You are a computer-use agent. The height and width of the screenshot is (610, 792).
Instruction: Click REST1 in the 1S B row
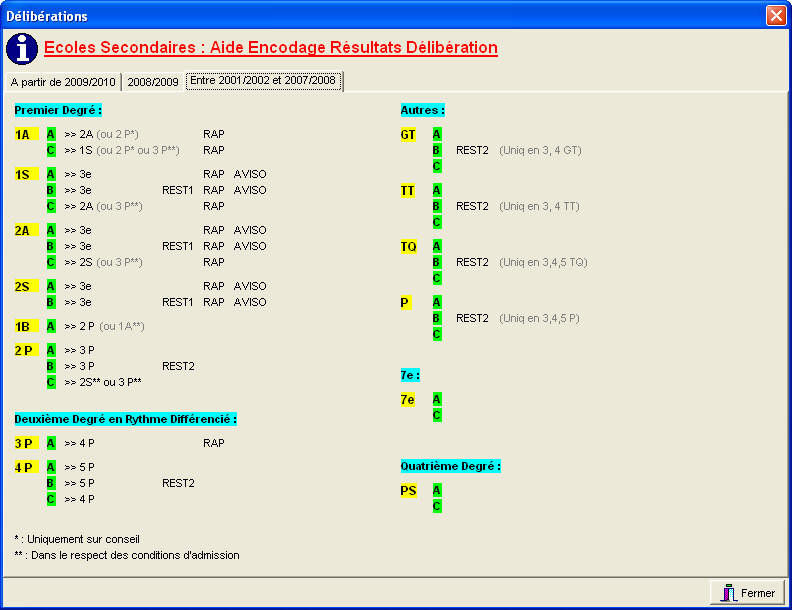tap(178, 190)
